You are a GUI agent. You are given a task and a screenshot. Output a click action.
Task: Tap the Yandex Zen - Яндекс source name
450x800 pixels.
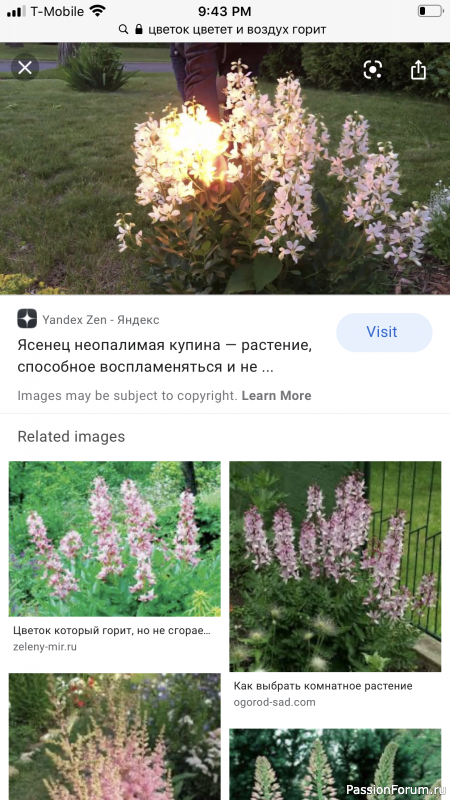tap(101, 320)
